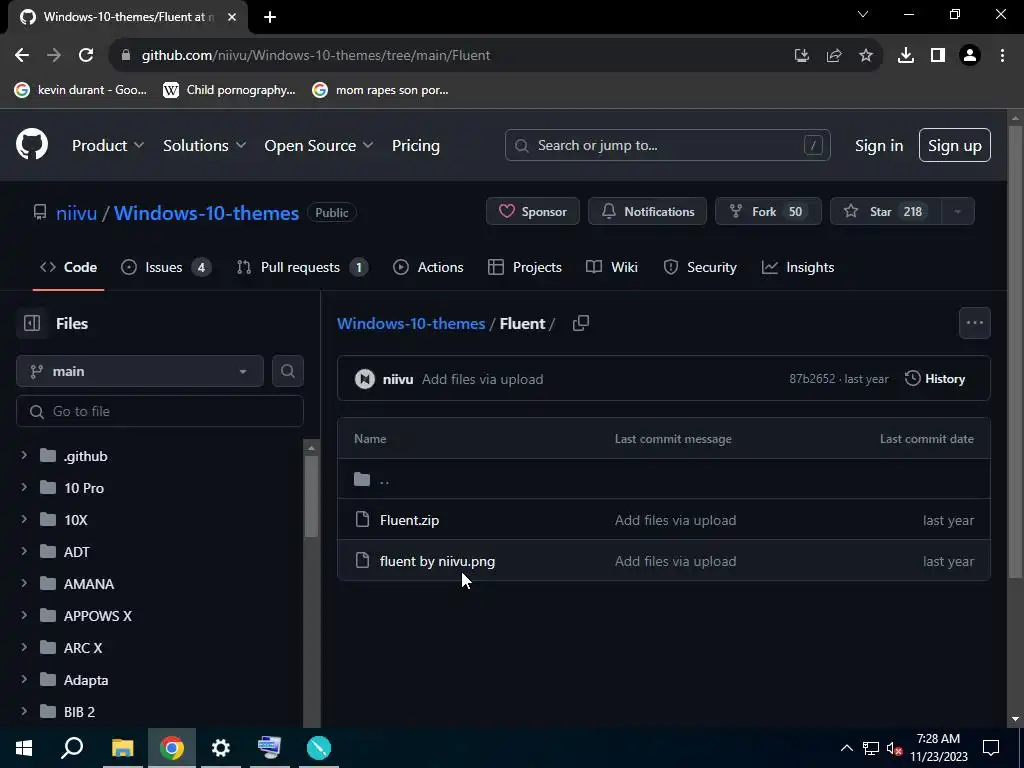This screenshot has height=768, width=1024.
Task: Click Windows-10-themes in the breadcrumb
Action: pyautogui.click(x=411, y=323)
